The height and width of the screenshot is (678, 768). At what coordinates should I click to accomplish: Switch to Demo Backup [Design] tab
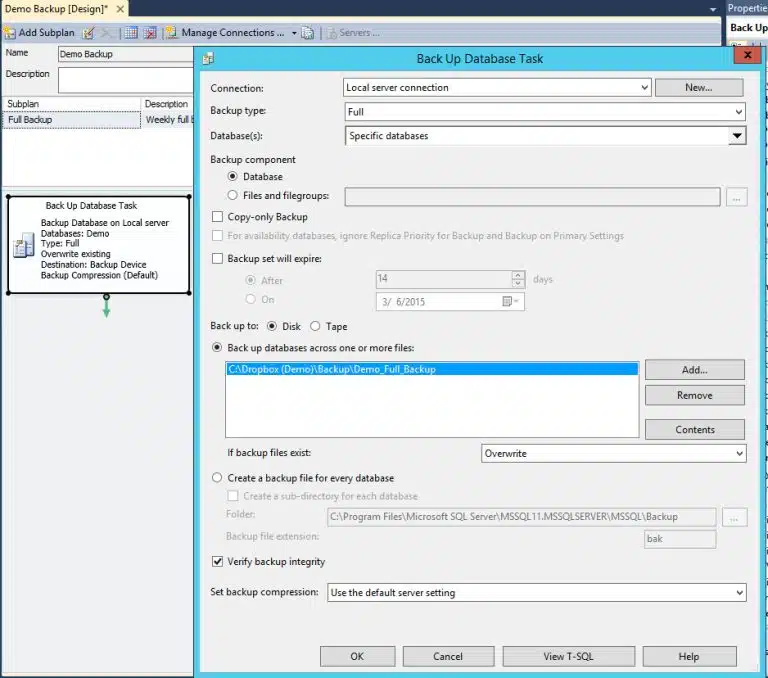56,9
